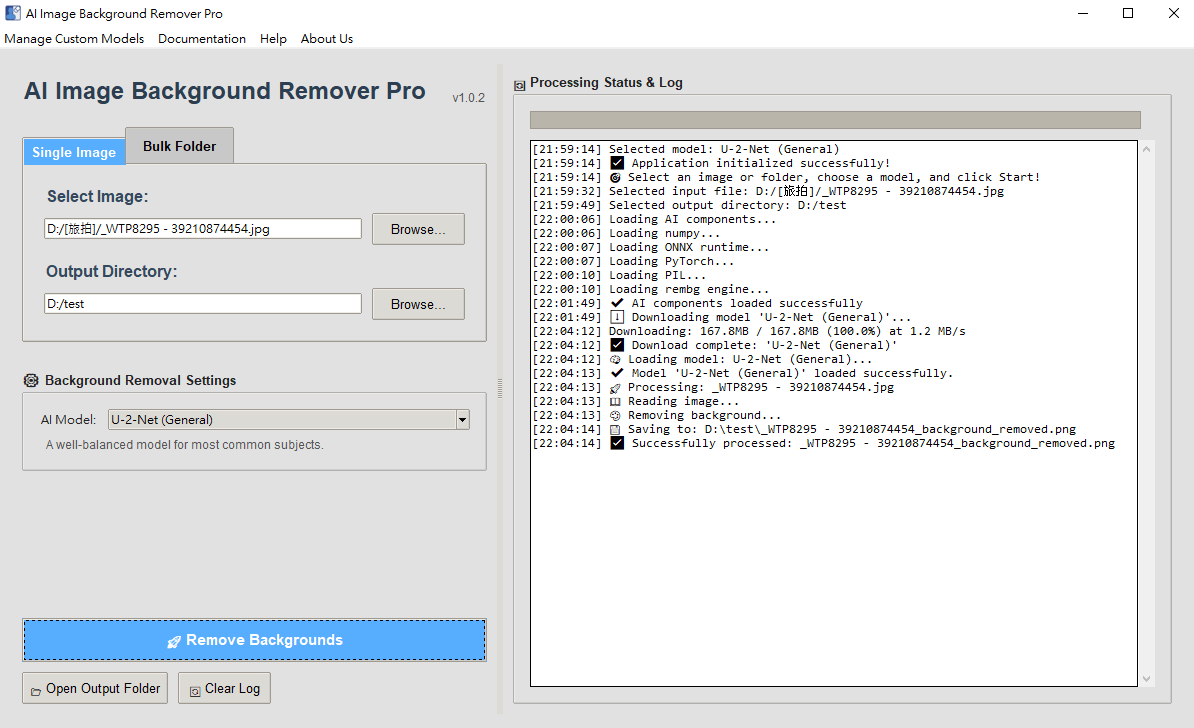Viewport: 1194px width, 728px height.
Task: Click the gear icon beside Background Removal Settings
Action: tap(31, 380)
